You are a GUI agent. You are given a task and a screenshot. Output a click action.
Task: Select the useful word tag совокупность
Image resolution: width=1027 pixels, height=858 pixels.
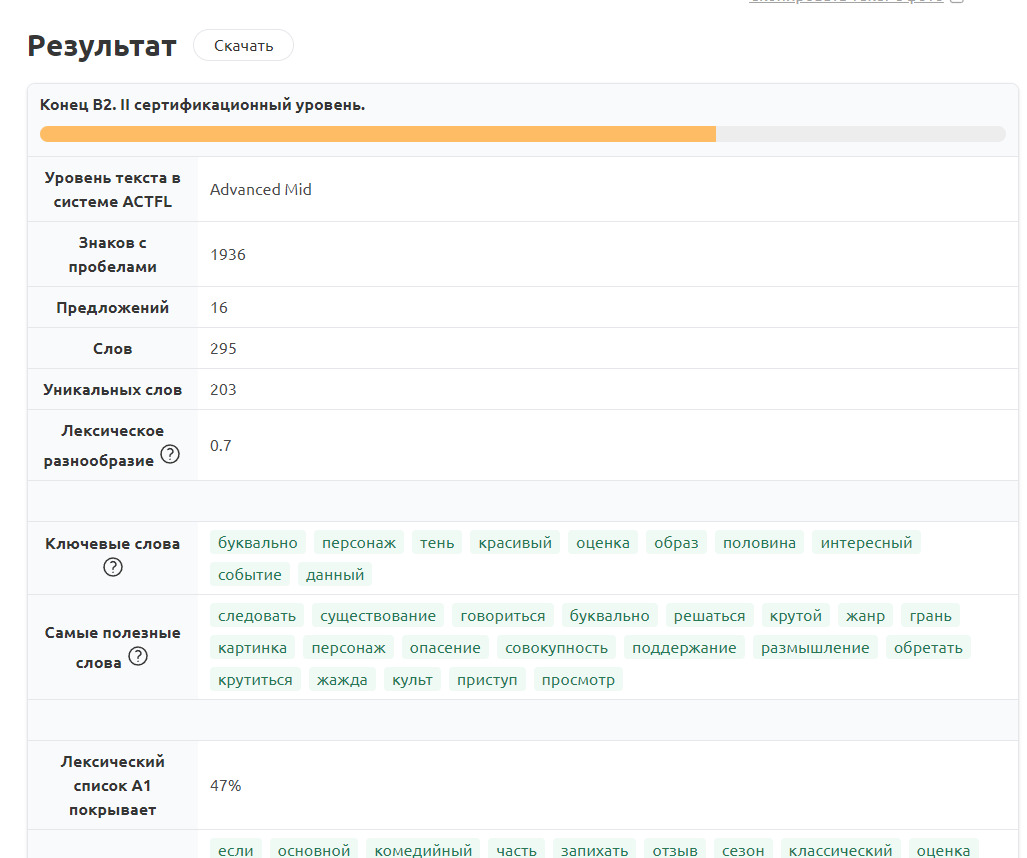tap(556, 648)
